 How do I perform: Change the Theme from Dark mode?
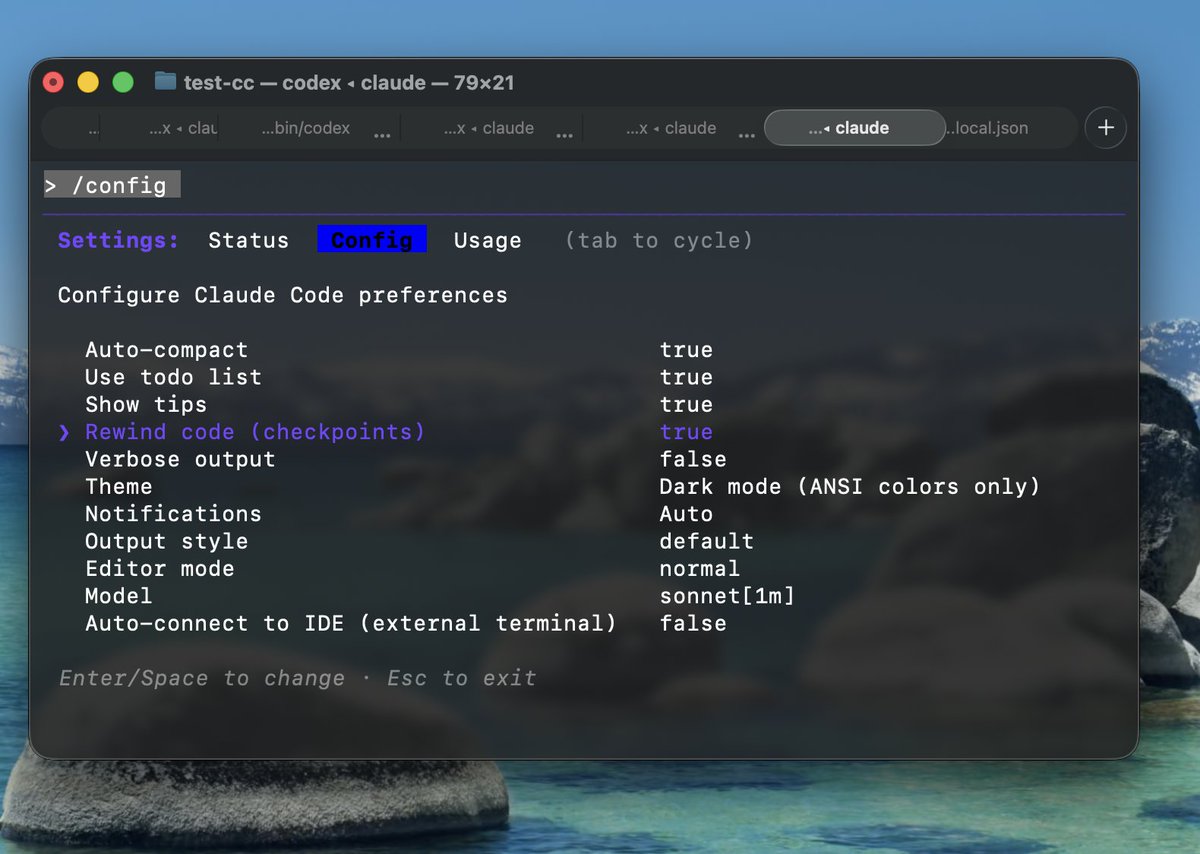pyautogui.click(x=119, y=486)
